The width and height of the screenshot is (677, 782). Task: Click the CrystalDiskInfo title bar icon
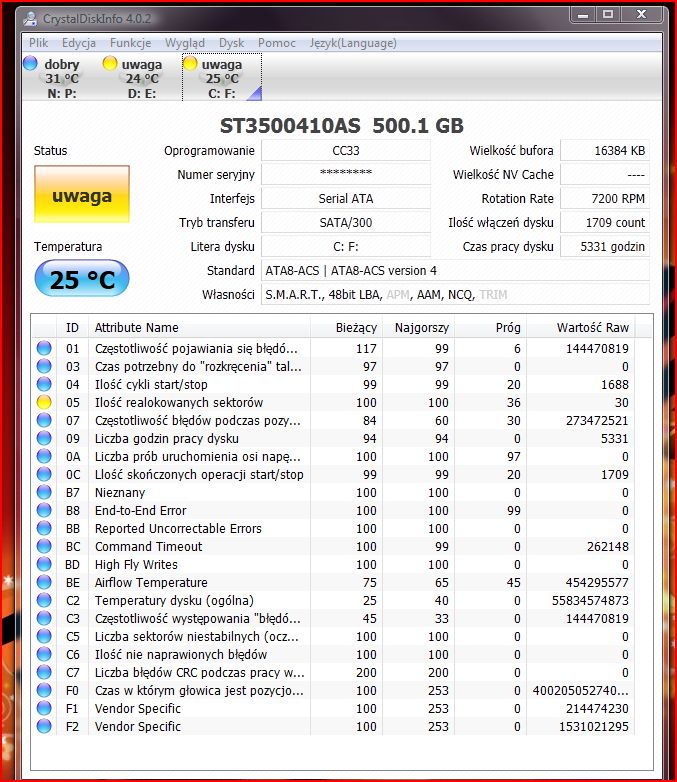30,18
